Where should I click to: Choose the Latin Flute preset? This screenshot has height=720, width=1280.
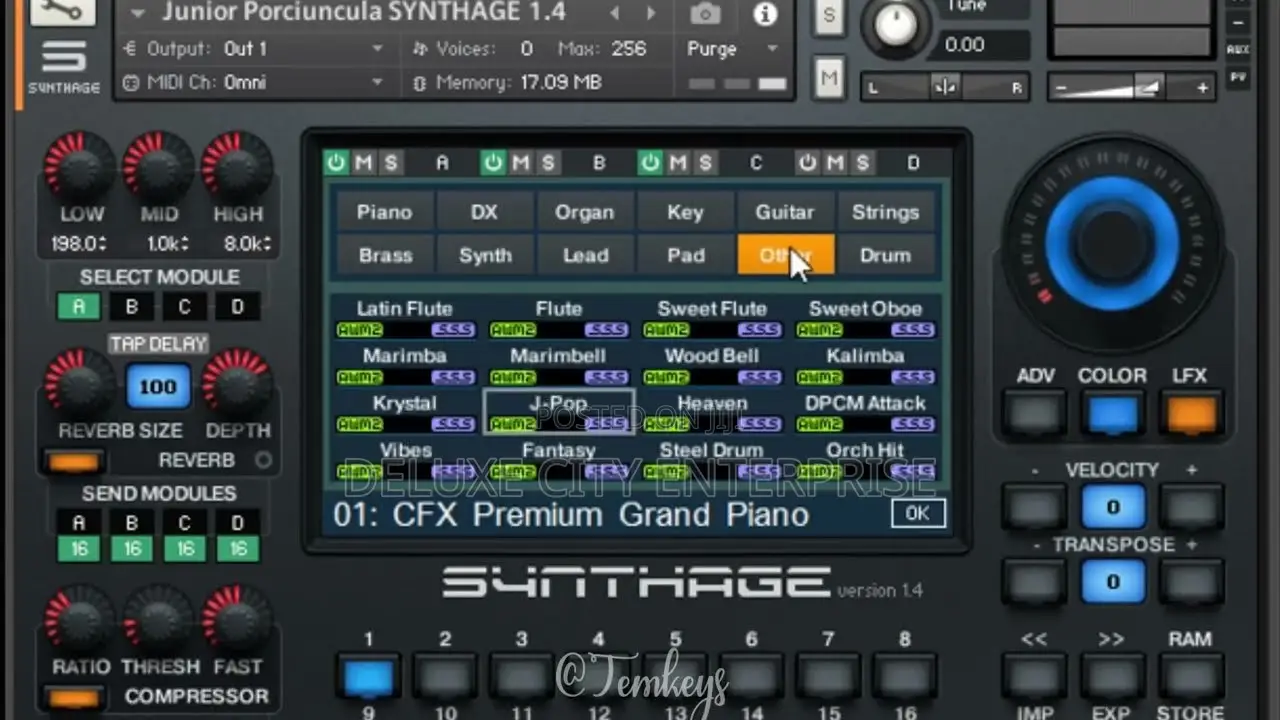click(x=405, y=318)
